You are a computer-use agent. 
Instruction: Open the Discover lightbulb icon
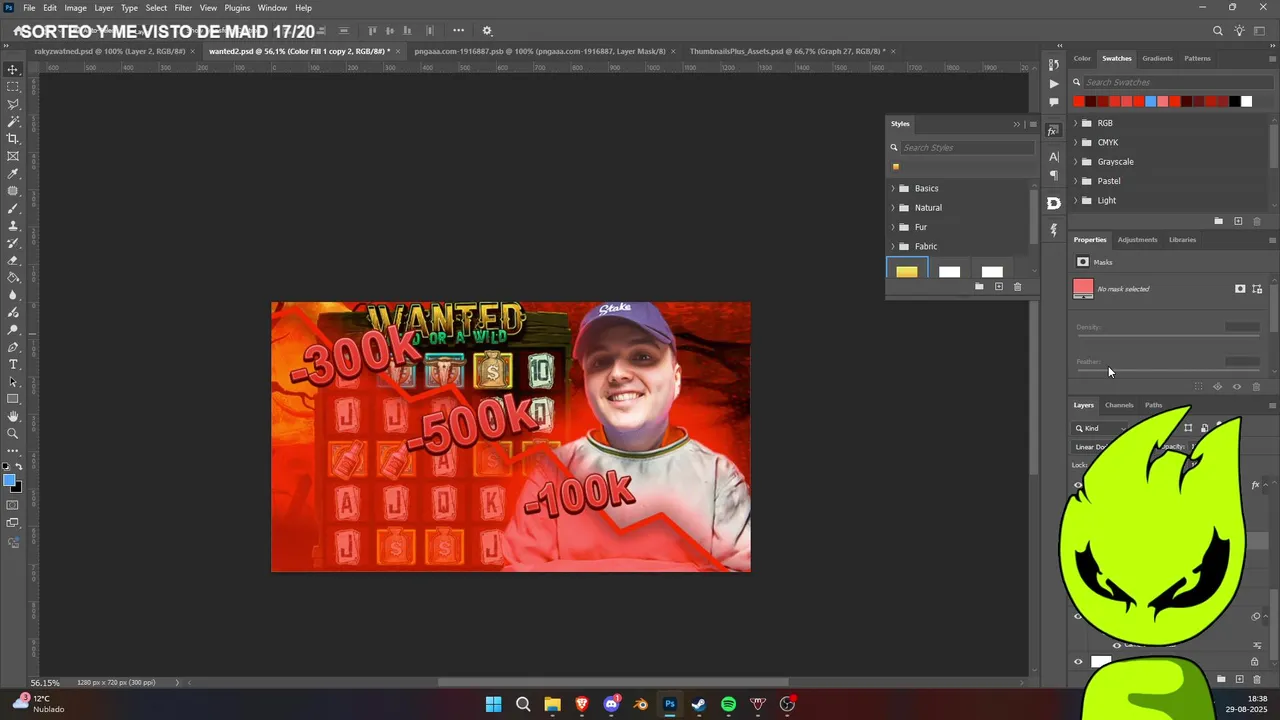pos(1241,31)
